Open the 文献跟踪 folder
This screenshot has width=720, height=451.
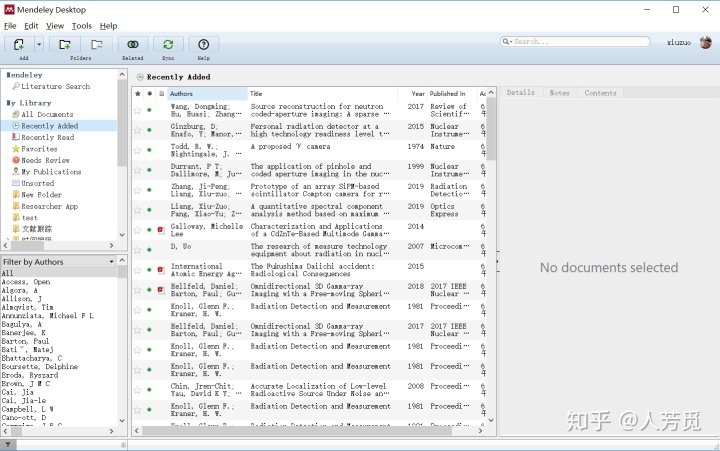[37, 229]
